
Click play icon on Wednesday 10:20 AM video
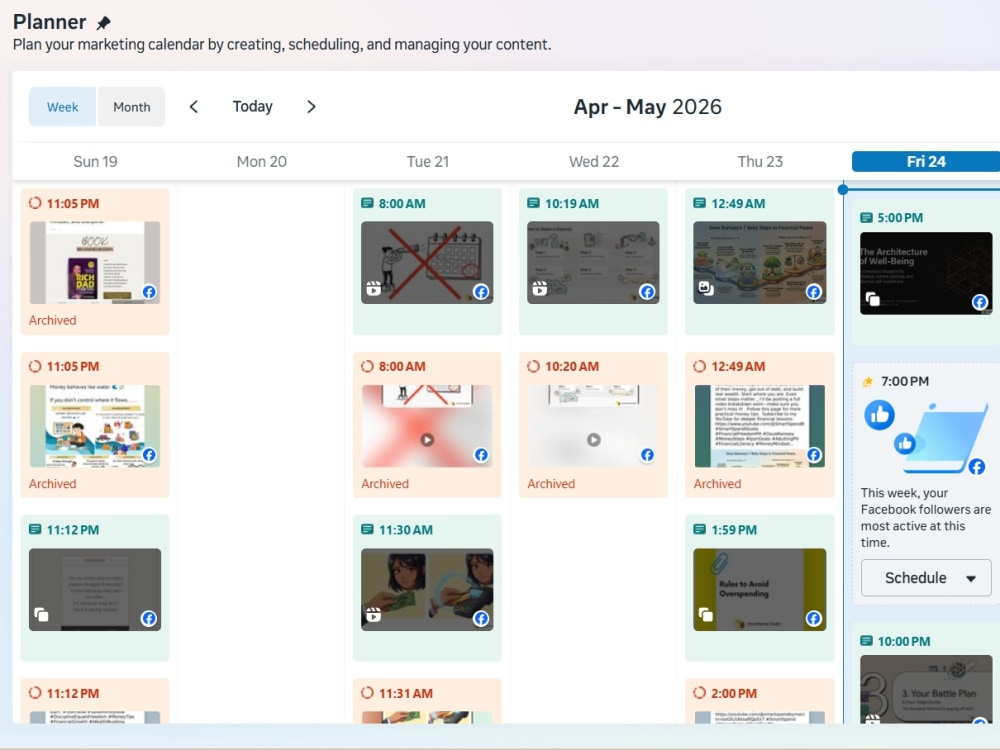point(594,439)
